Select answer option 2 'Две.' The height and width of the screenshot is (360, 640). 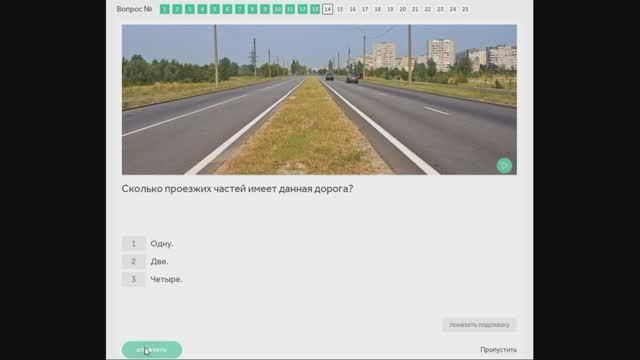click(145, 262)
